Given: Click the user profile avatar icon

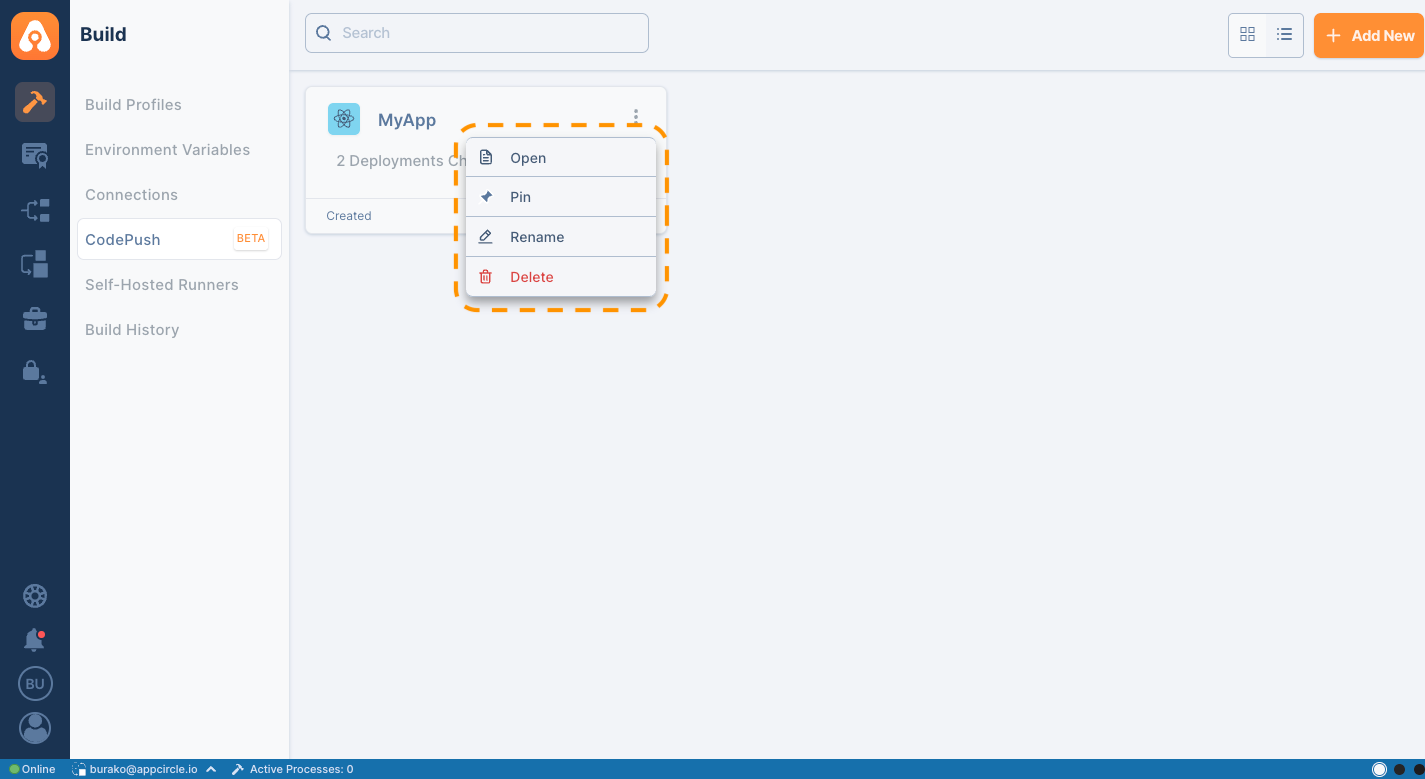Looking at the screenshot, I should coord(35,727).
